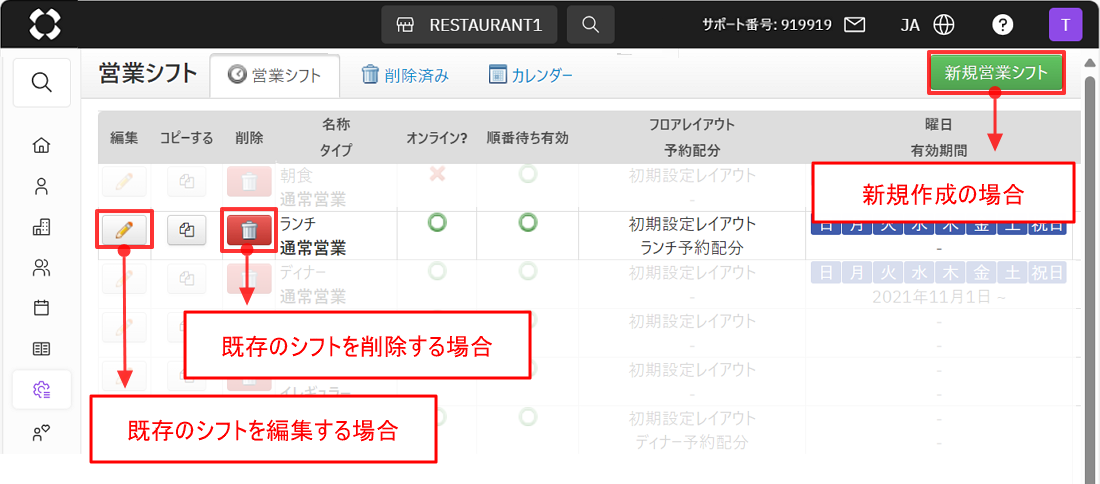Open the calendar icon in left sidebar
Viewport: 1100px width, 484px height.
pyautogui.click(x=41, y=307)
